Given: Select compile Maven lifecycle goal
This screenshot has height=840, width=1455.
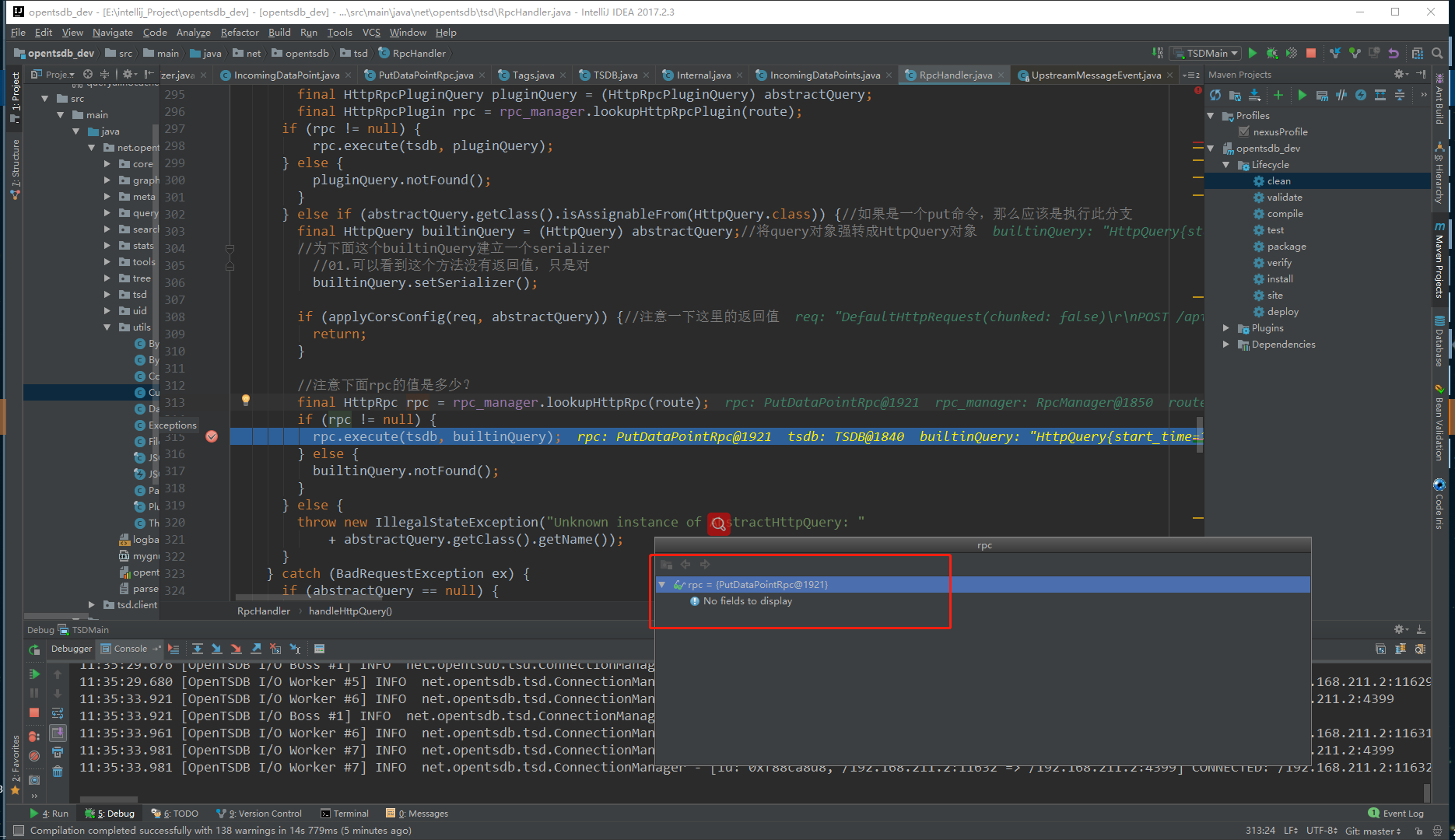Looking at the screenshot, I should (x=1285, y=213).
